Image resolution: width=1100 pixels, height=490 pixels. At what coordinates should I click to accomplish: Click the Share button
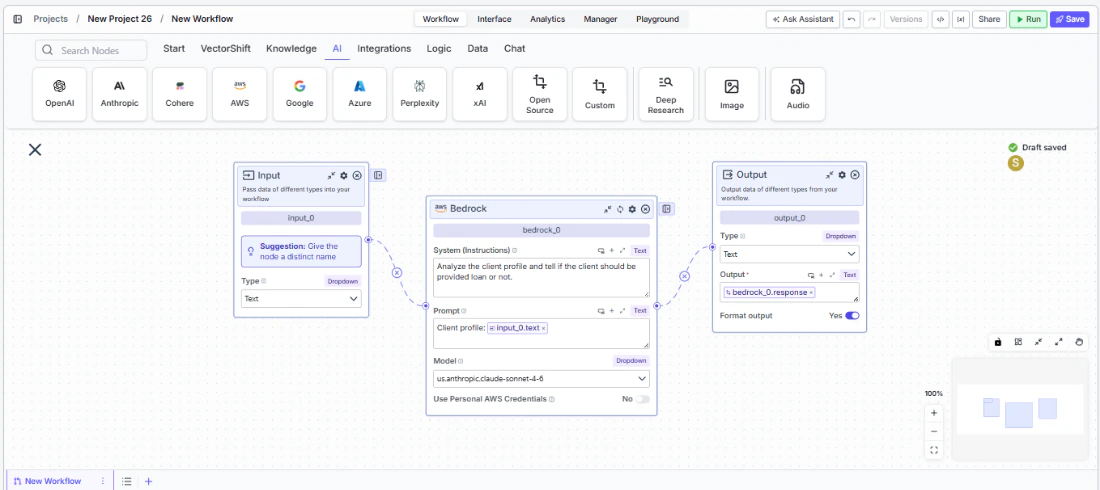click(x=989, y=19)
